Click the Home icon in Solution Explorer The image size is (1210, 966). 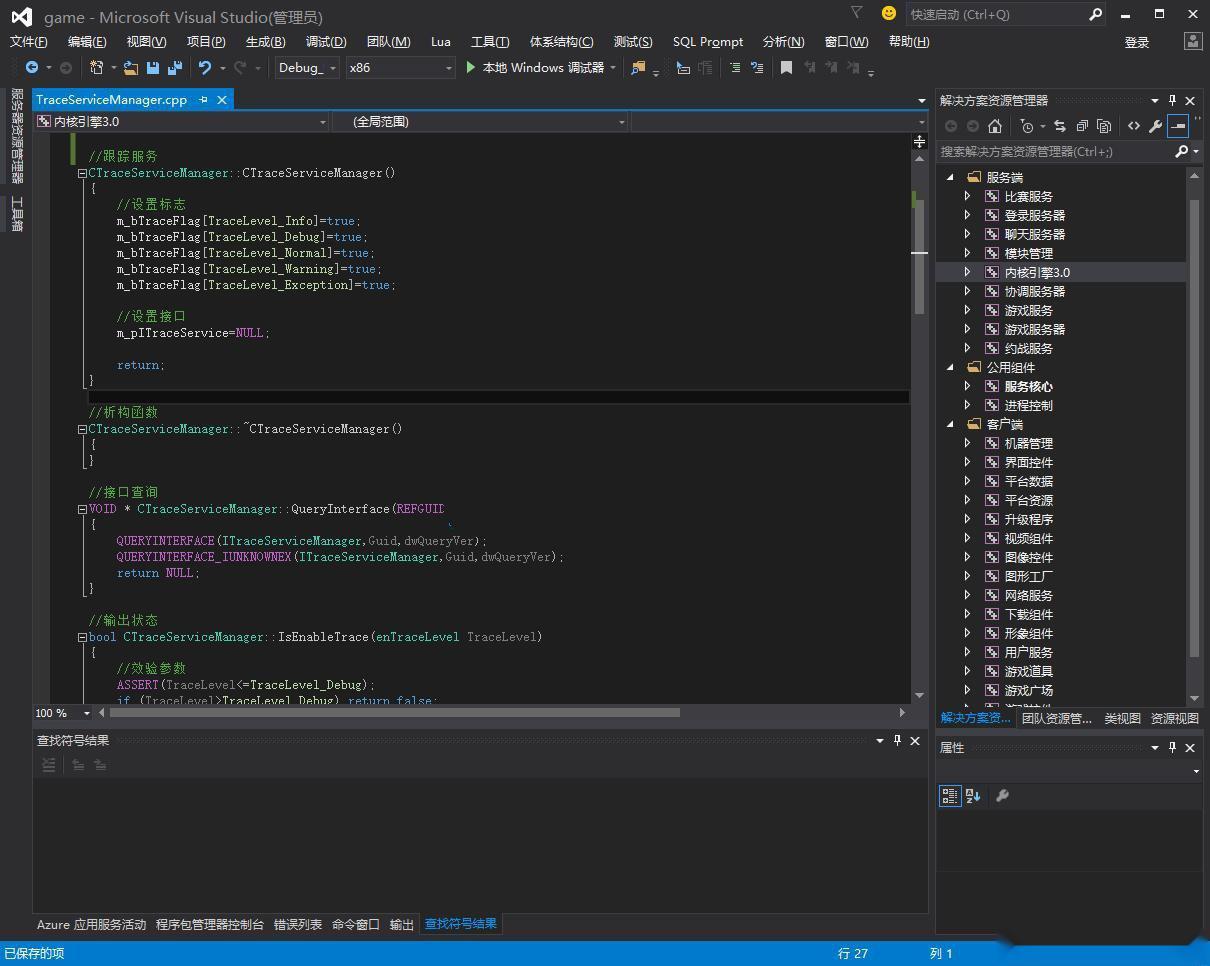coord(994,126)
